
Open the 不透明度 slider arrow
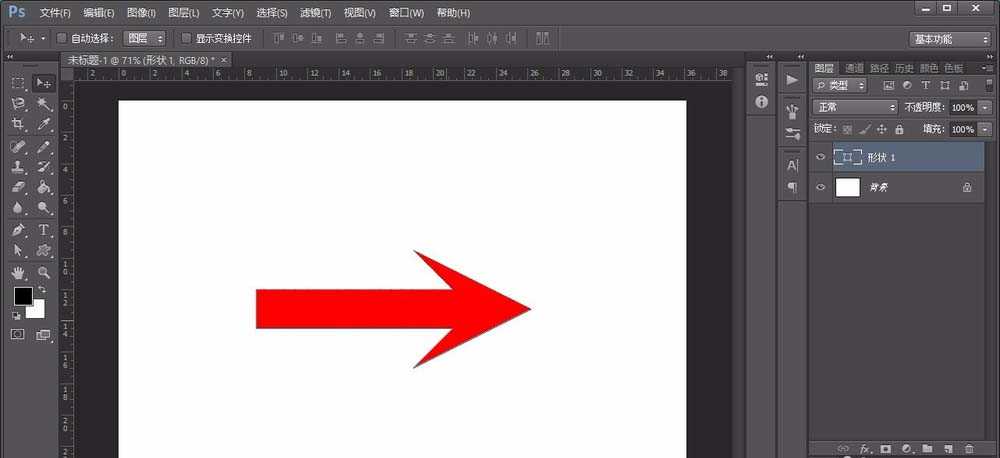[987, 107]
